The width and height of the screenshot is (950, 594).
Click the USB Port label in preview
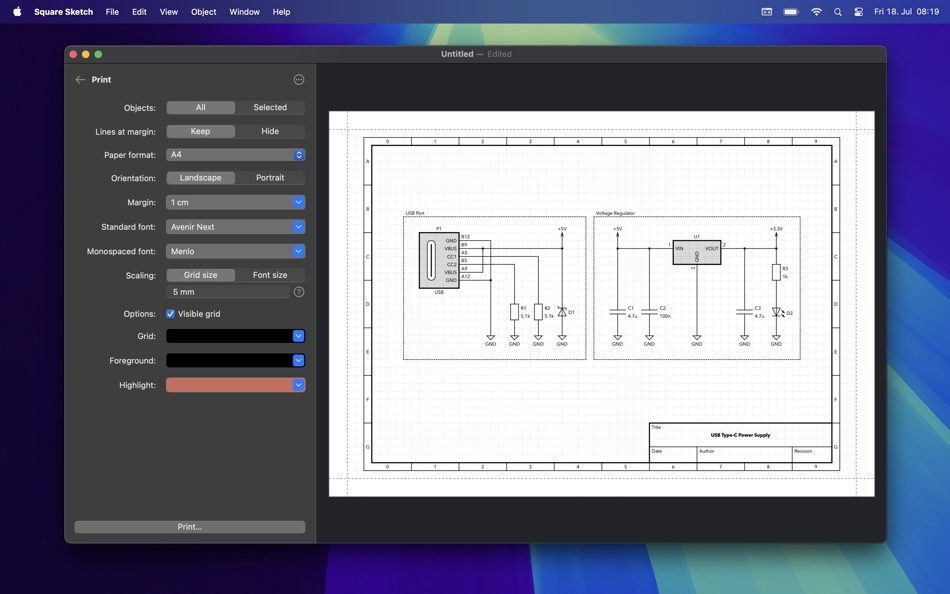(x=415, y=213)
